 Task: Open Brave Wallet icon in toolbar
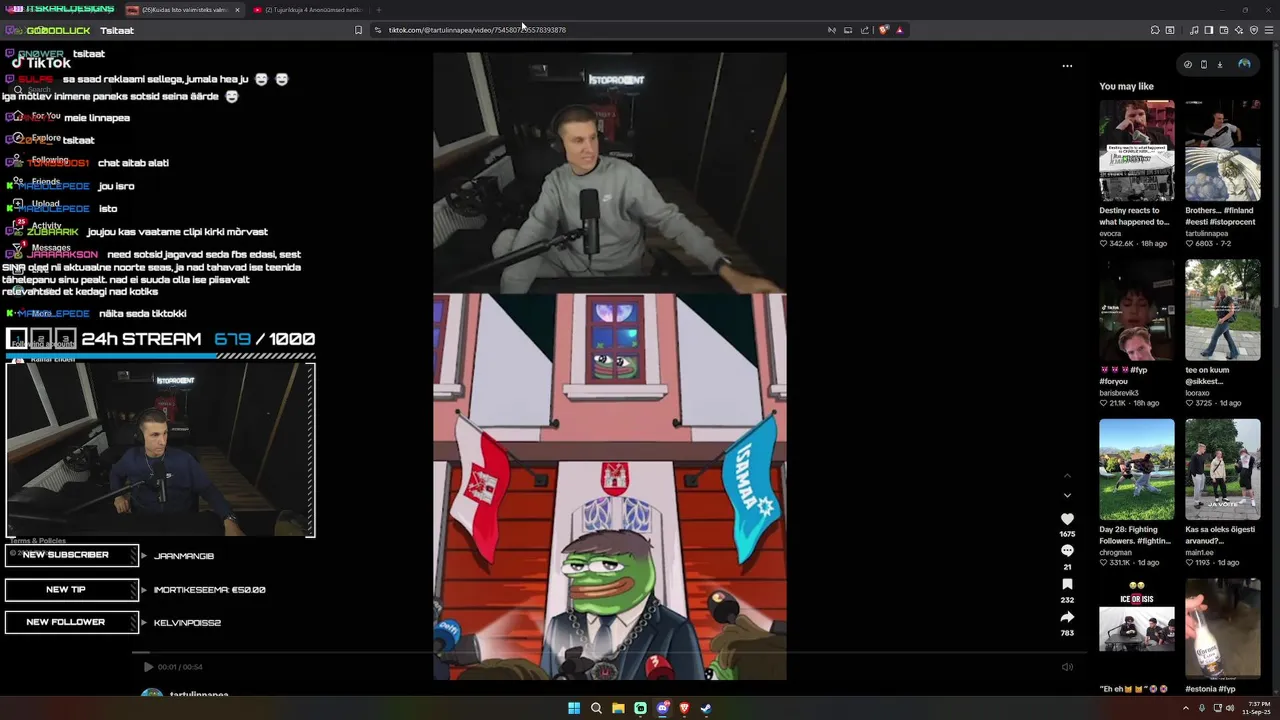pos(1223,30)
